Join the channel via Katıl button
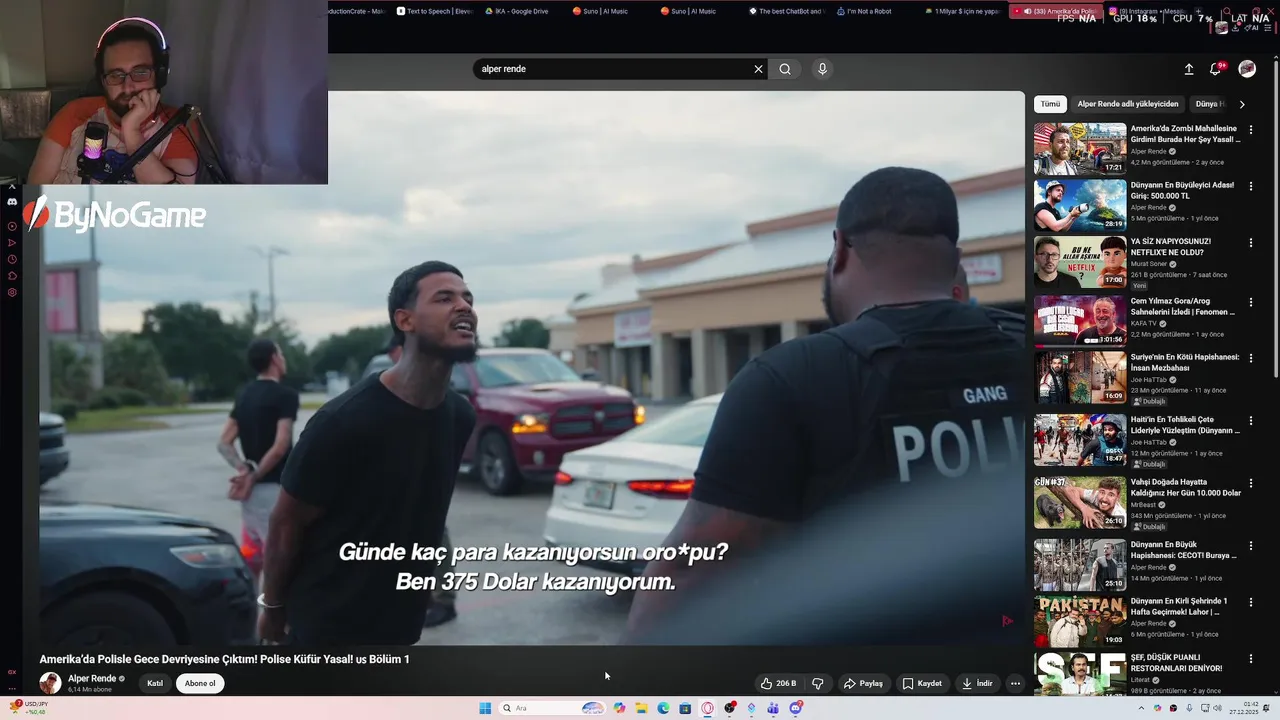Viewport: 1280px width, 720px height. tap(155, 683)
